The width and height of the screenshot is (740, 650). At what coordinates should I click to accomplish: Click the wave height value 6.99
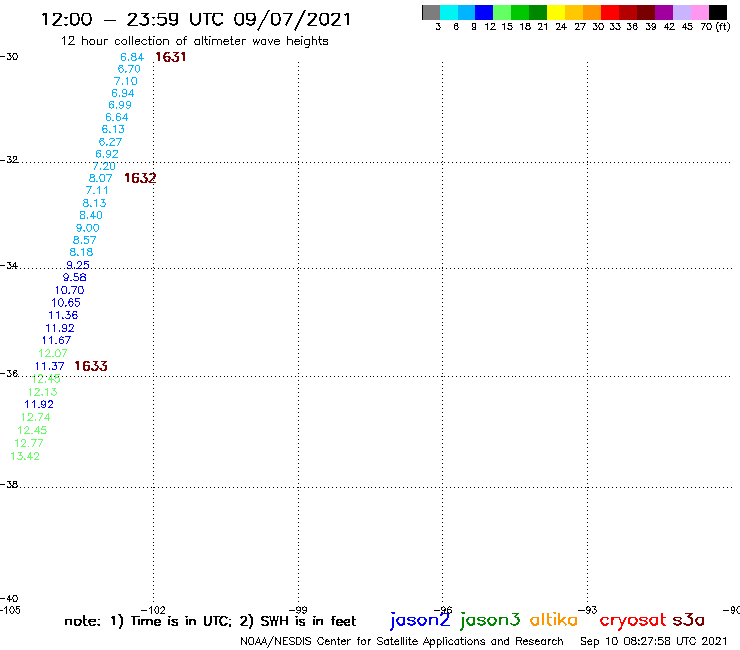[120, 105]
